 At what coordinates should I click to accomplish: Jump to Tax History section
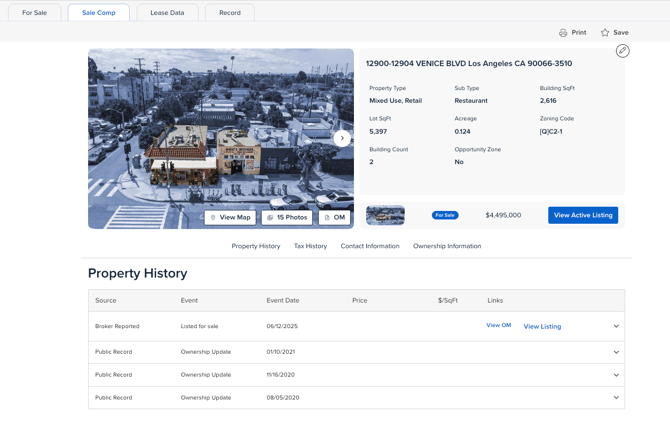point(310,246)
